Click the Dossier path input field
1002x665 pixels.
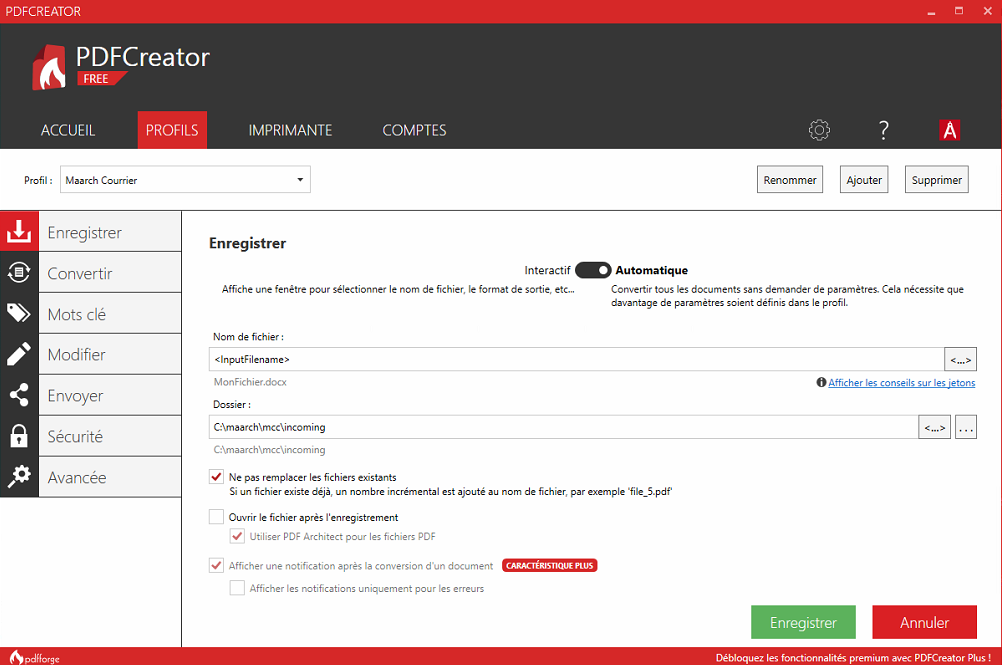[564, 427]
